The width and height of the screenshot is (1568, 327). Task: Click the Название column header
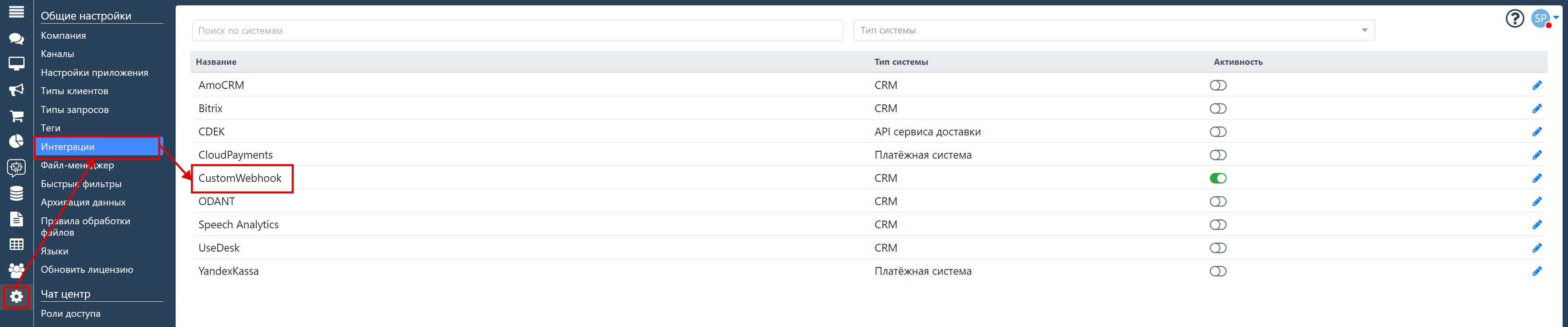[x=216, y=62]
